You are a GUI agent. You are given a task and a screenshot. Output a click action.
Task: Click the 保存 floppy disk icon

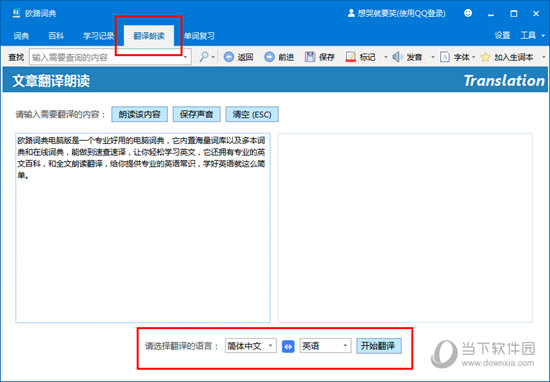click(x=310, y=57)
